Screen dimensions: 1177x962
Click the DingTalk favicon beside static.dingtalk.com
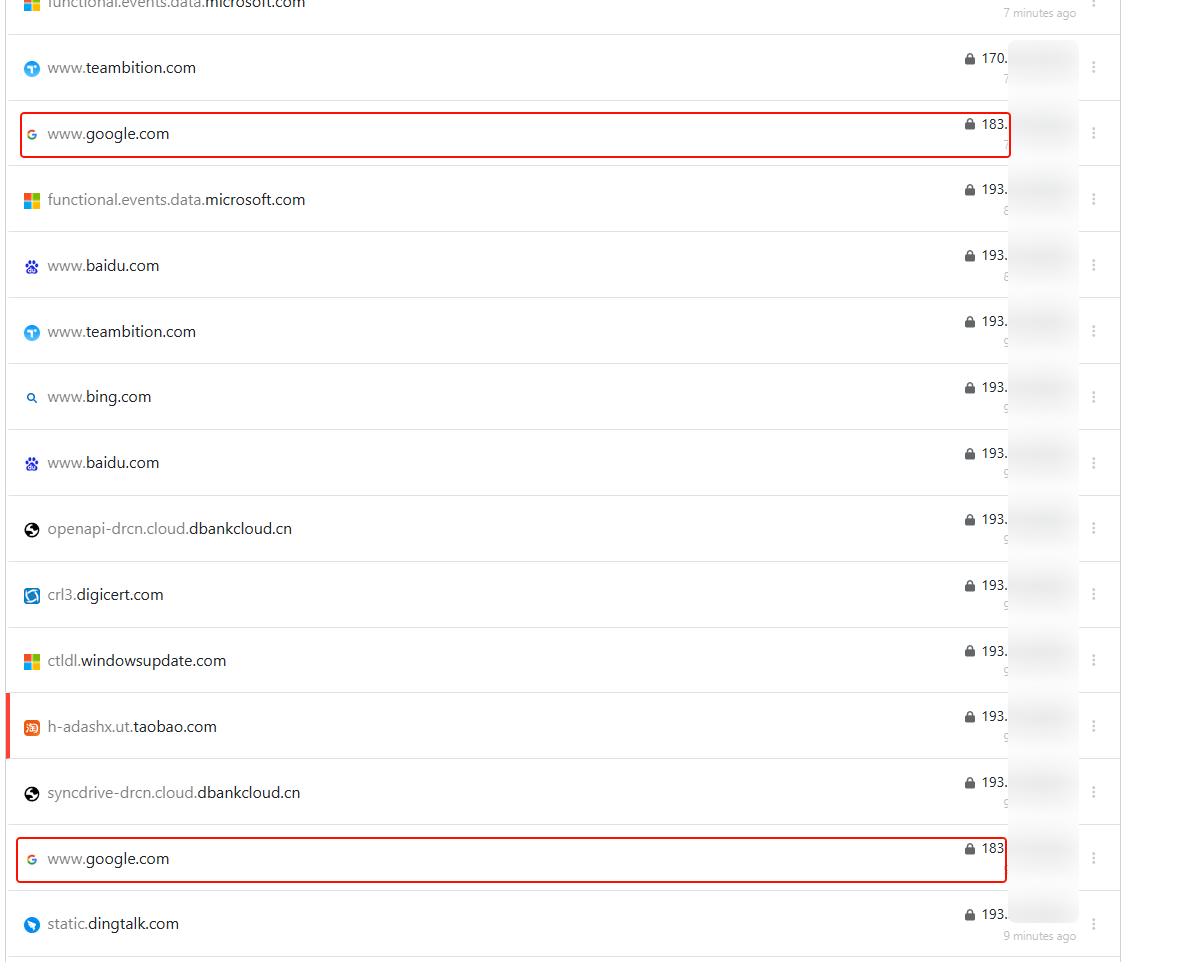32,924
